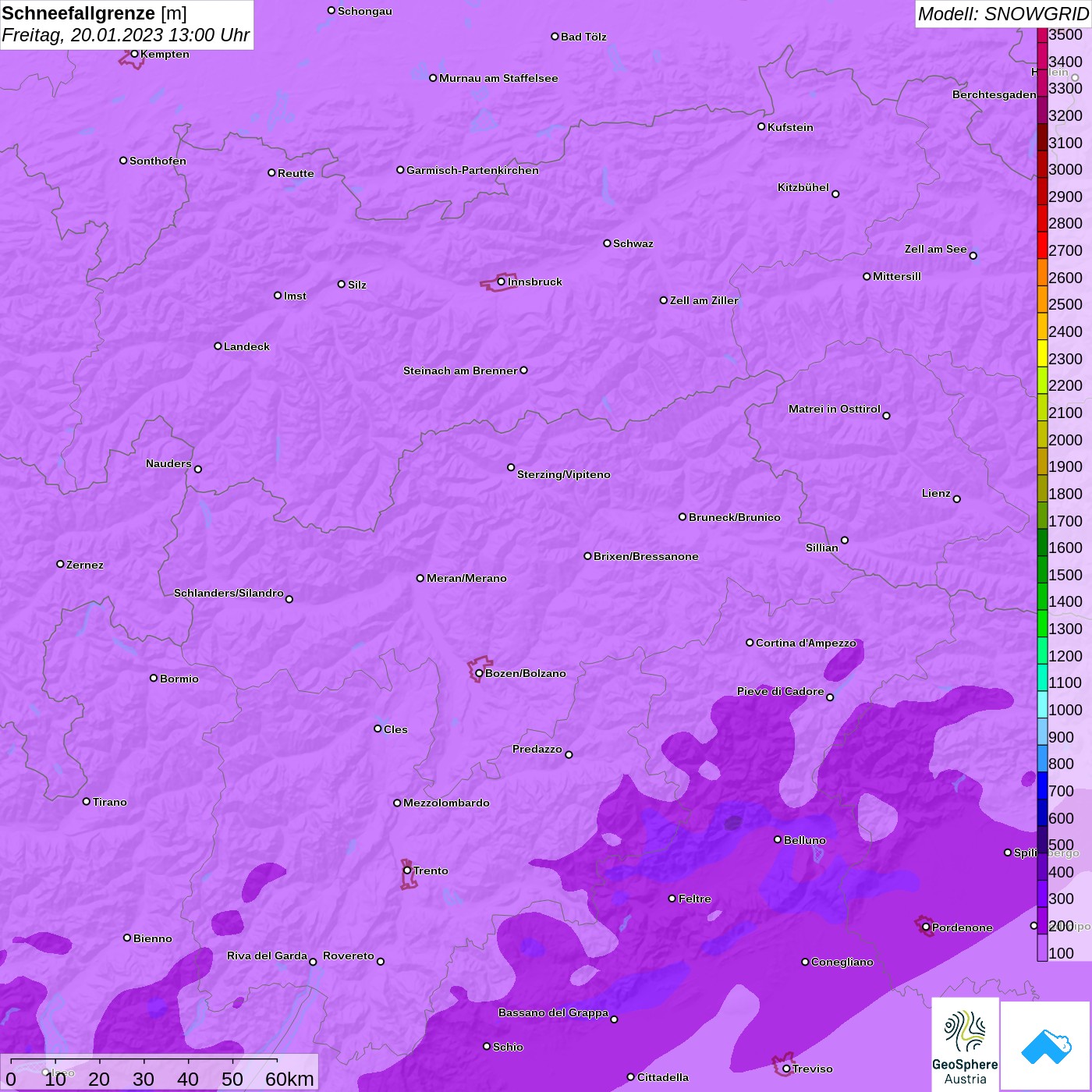Click the 'Belluno' label

click(805, 840)
